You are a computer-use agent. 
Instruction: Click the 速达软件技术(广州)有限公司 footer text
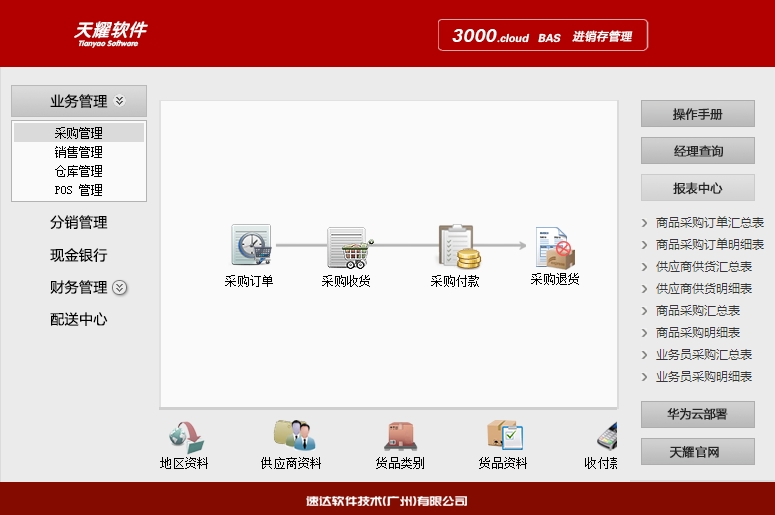click(x=387, y=501)
